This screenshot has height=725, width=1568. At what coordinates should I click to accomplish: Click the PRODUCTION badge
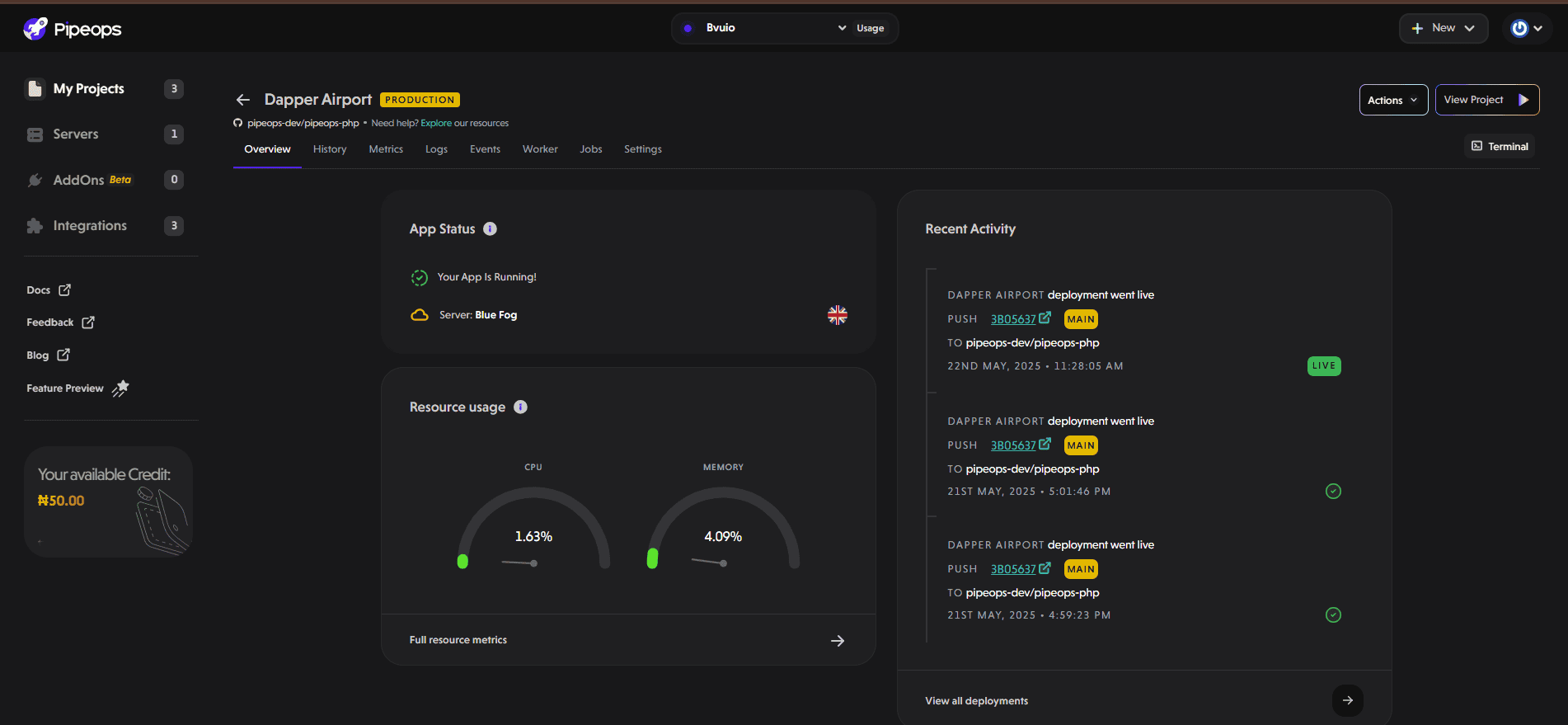420,100
